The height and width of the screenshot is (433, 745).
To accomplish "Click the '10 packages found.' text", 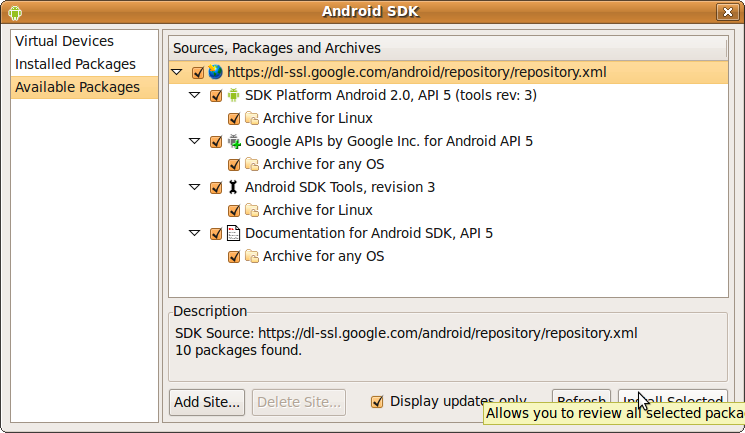I will 239,350.
